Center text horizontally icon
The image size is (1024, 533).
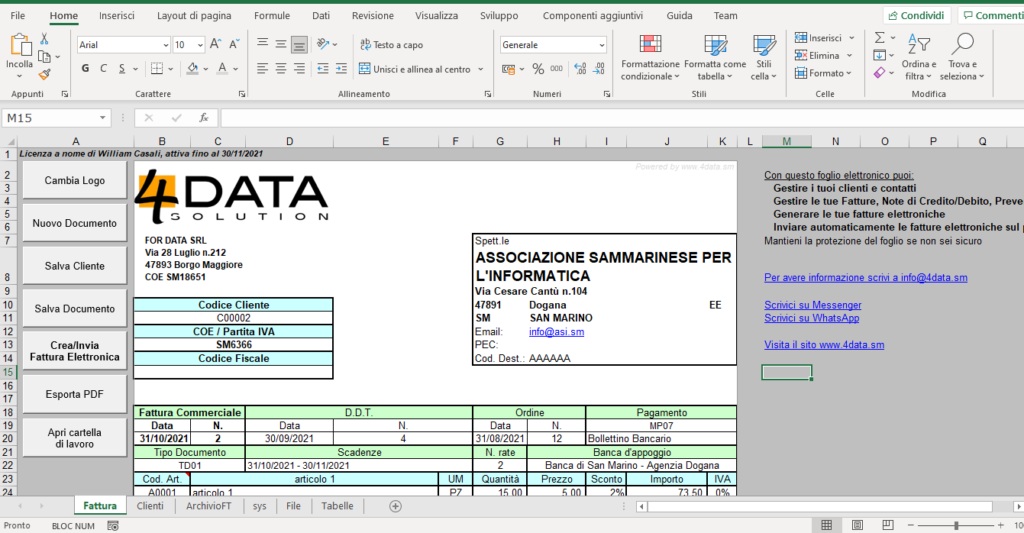281,68
